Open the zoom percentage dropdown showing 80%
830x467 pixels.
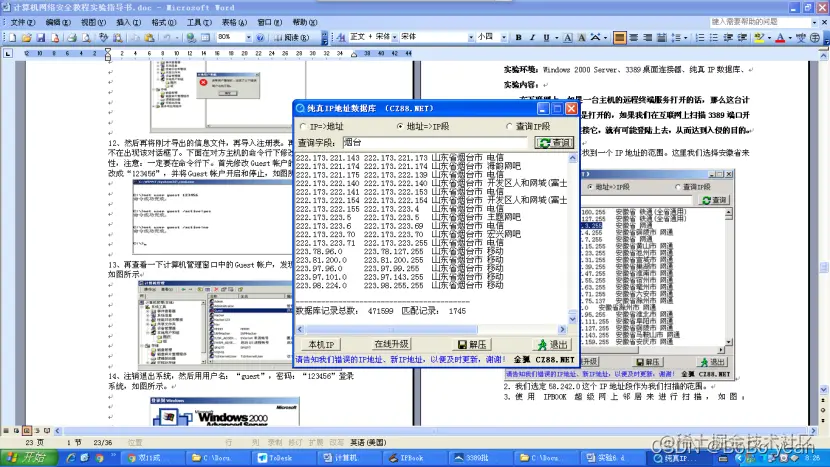248,38
